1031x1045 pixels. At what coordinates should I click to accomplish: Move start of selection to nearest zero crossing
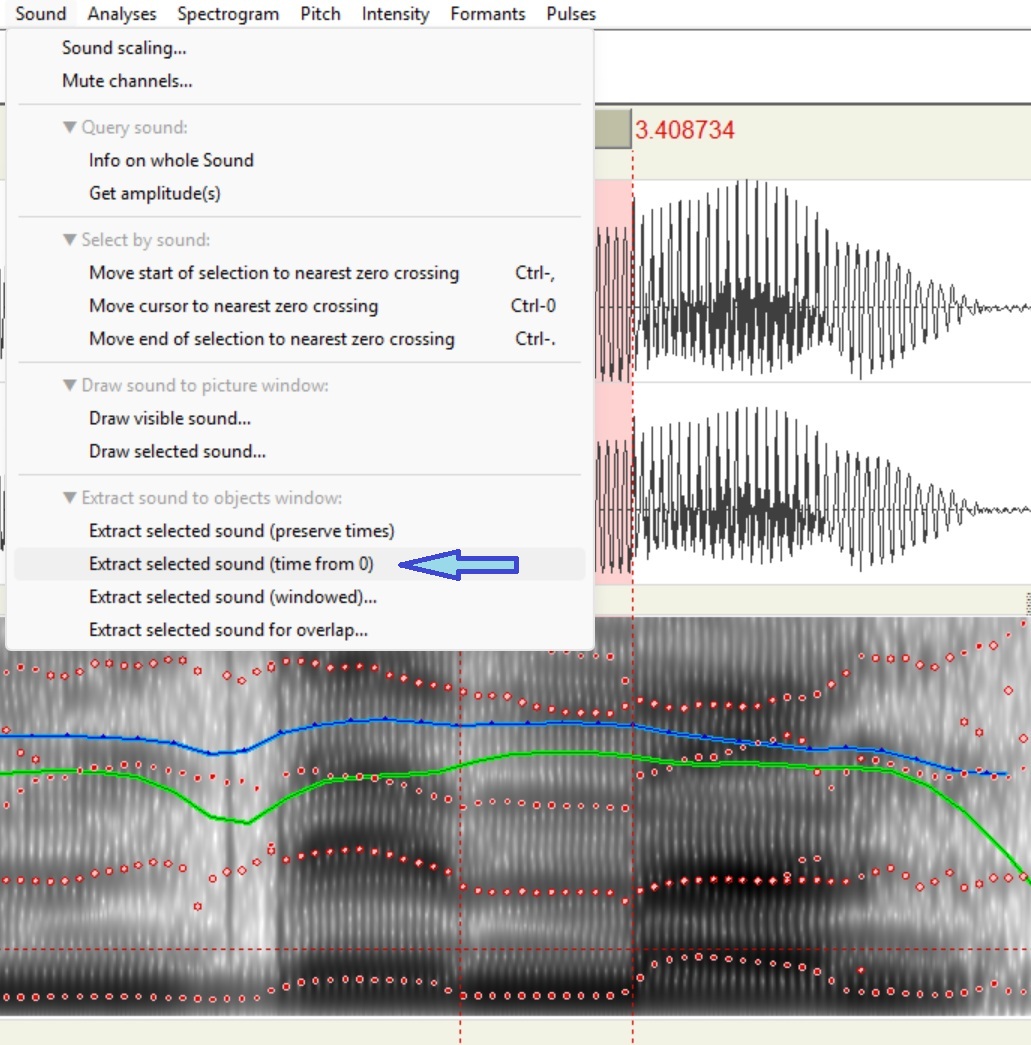[x=274, y=273]
